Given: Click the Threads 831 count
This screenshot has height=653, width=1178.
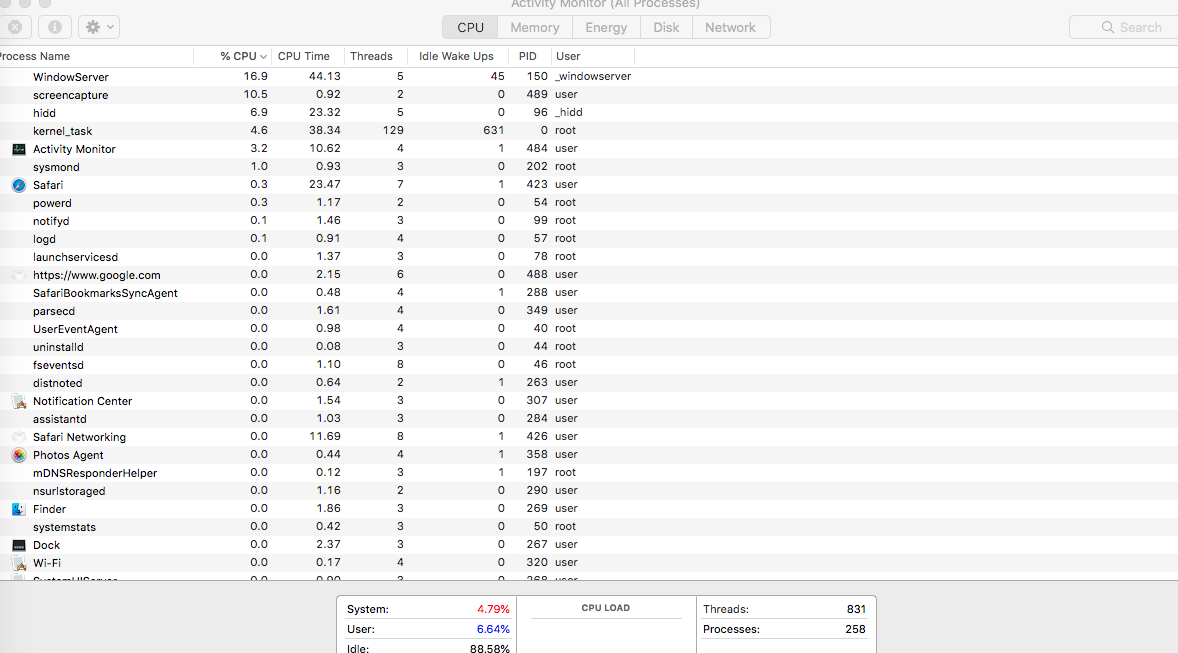Looking at the screenshot, I should (x=856, y=609).
